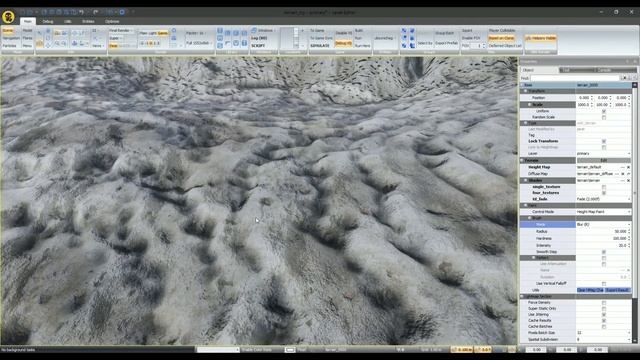Click the Disable VS button
The height and width of the screenshot is (360, 640).
coord(344,33)
